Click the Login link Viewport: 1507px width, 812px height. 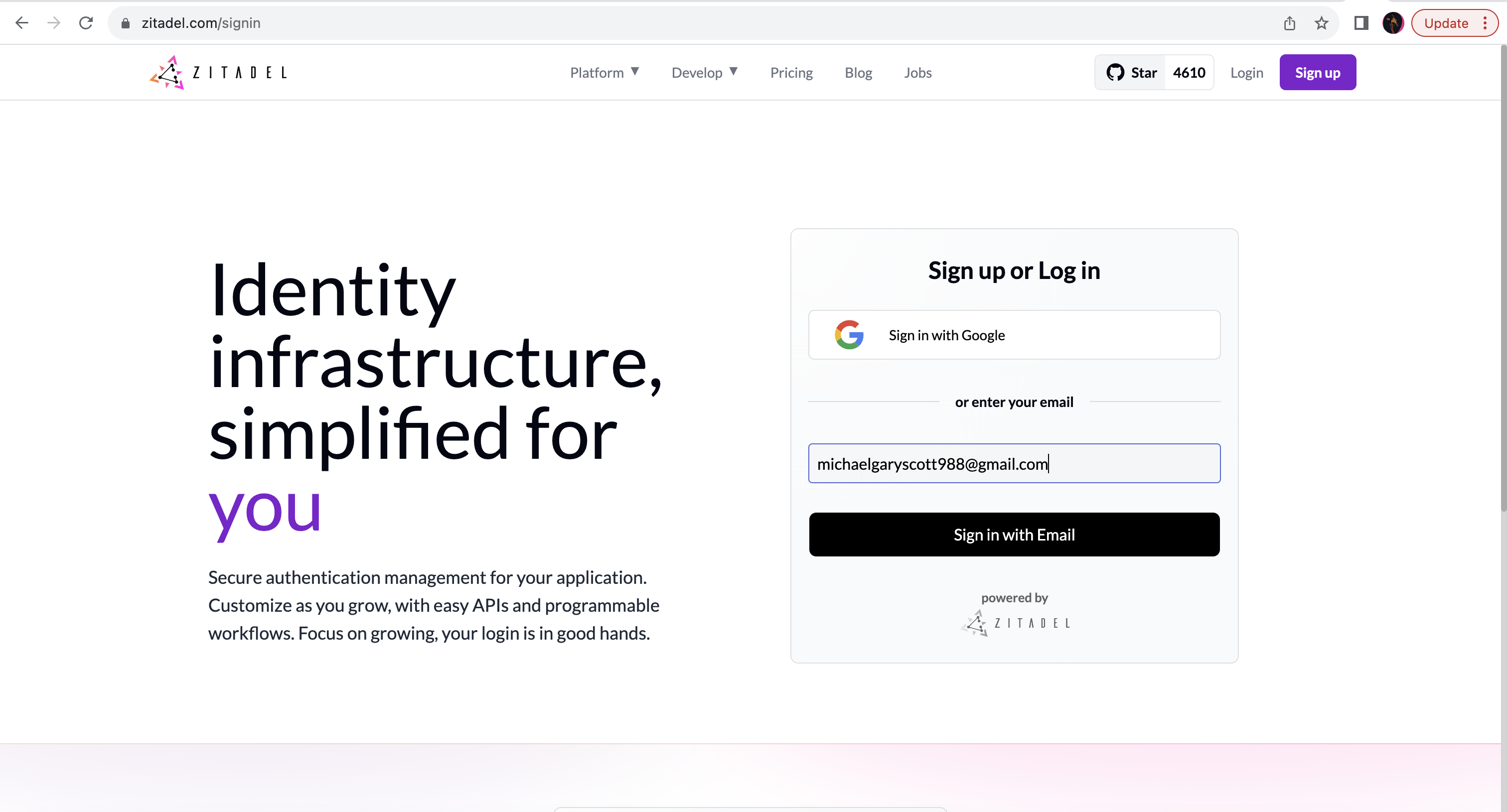tap(1247, 72)
